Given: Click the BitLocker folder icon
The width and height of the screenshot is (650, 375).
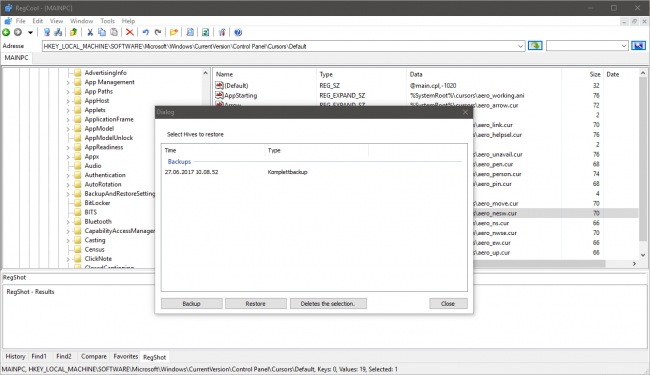Looking at the screenshot, I should coord(78,203).
